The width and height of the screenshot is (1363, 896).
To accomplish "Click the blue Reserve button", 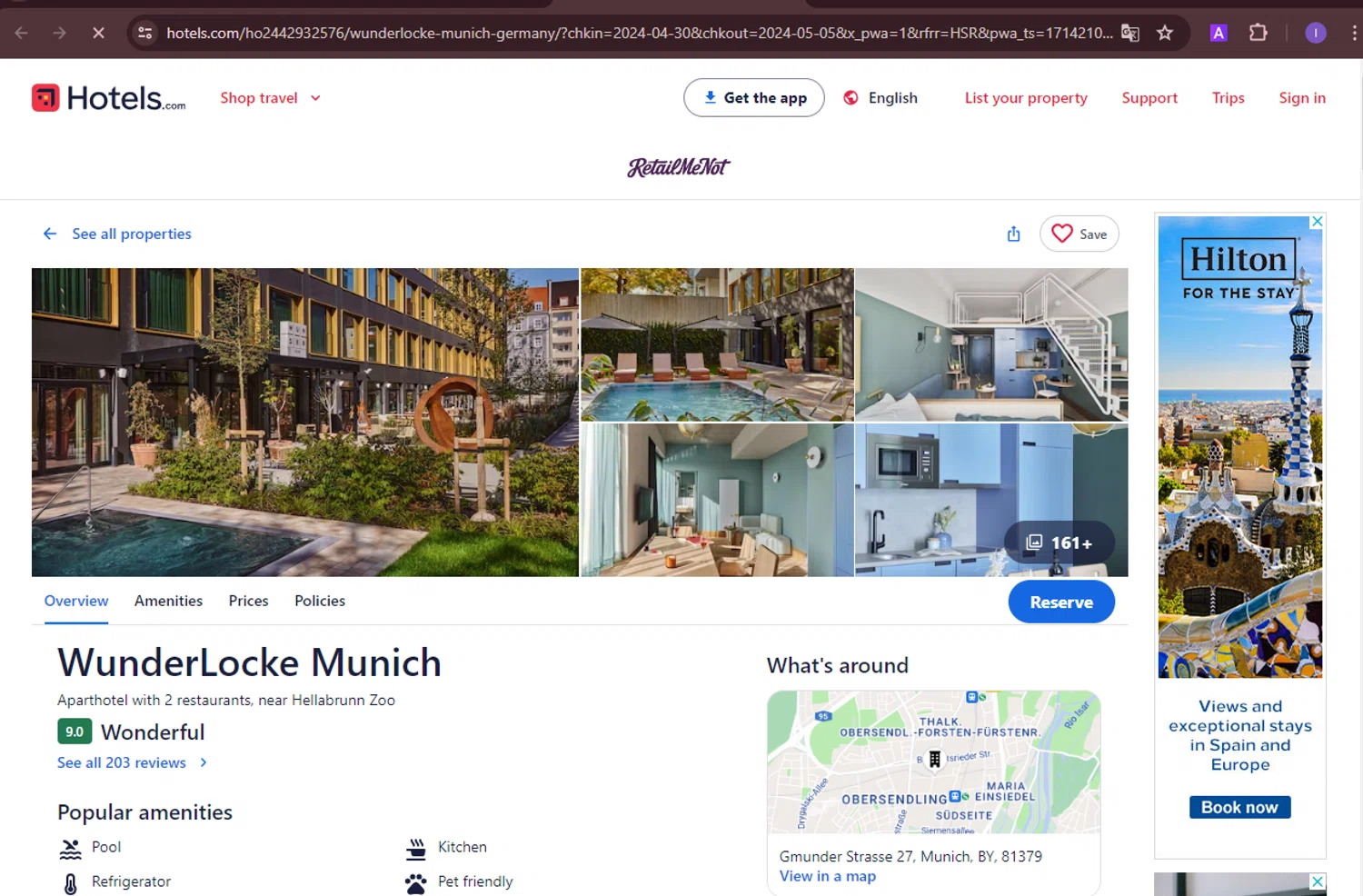I will coord(1061,602).
